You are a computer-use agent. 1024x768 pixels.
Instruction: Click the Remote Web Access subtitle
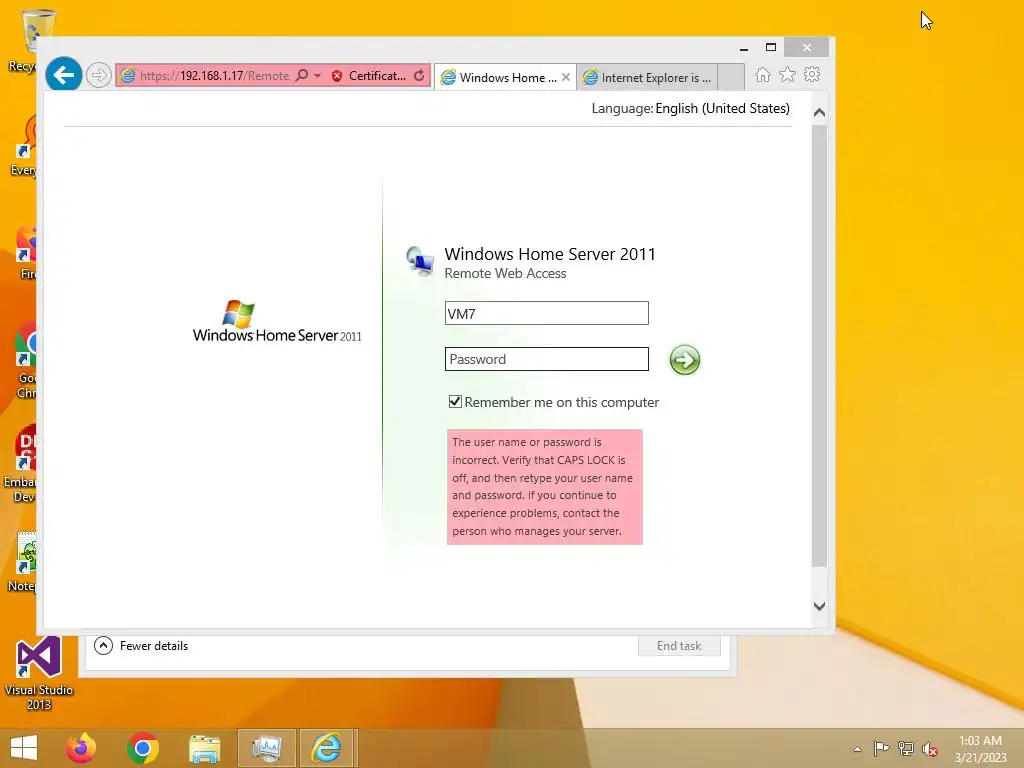(x=505, y=274)
